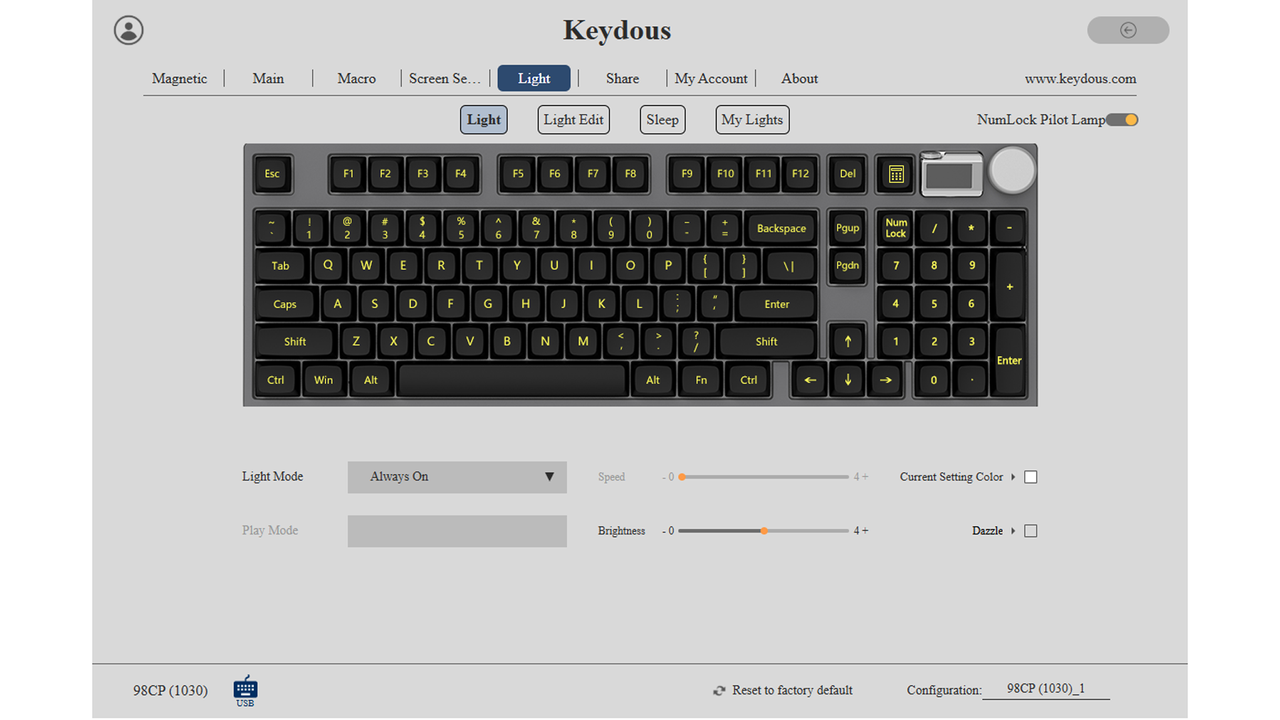Select the rotary knob on keyboard
The width and height of the screenshot is (1280, 720).
(x=1012, y=170)
